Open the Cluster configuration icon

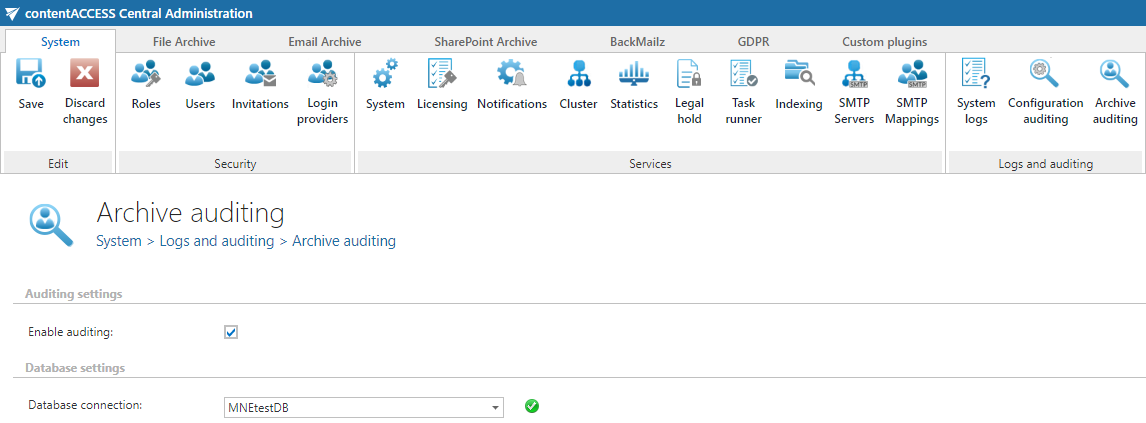[x=578, y=75]
